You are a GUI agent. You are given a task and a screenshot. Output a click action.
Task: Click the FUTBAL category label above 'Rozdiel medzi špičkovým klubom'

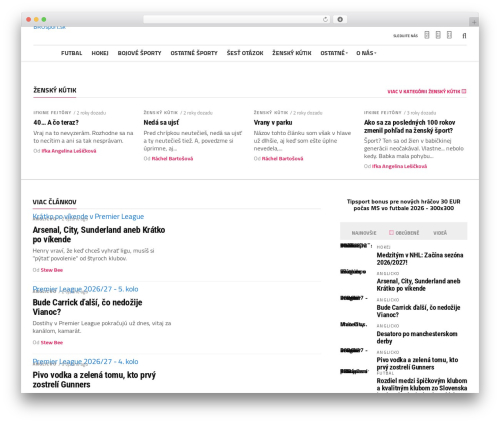point(385,373)
